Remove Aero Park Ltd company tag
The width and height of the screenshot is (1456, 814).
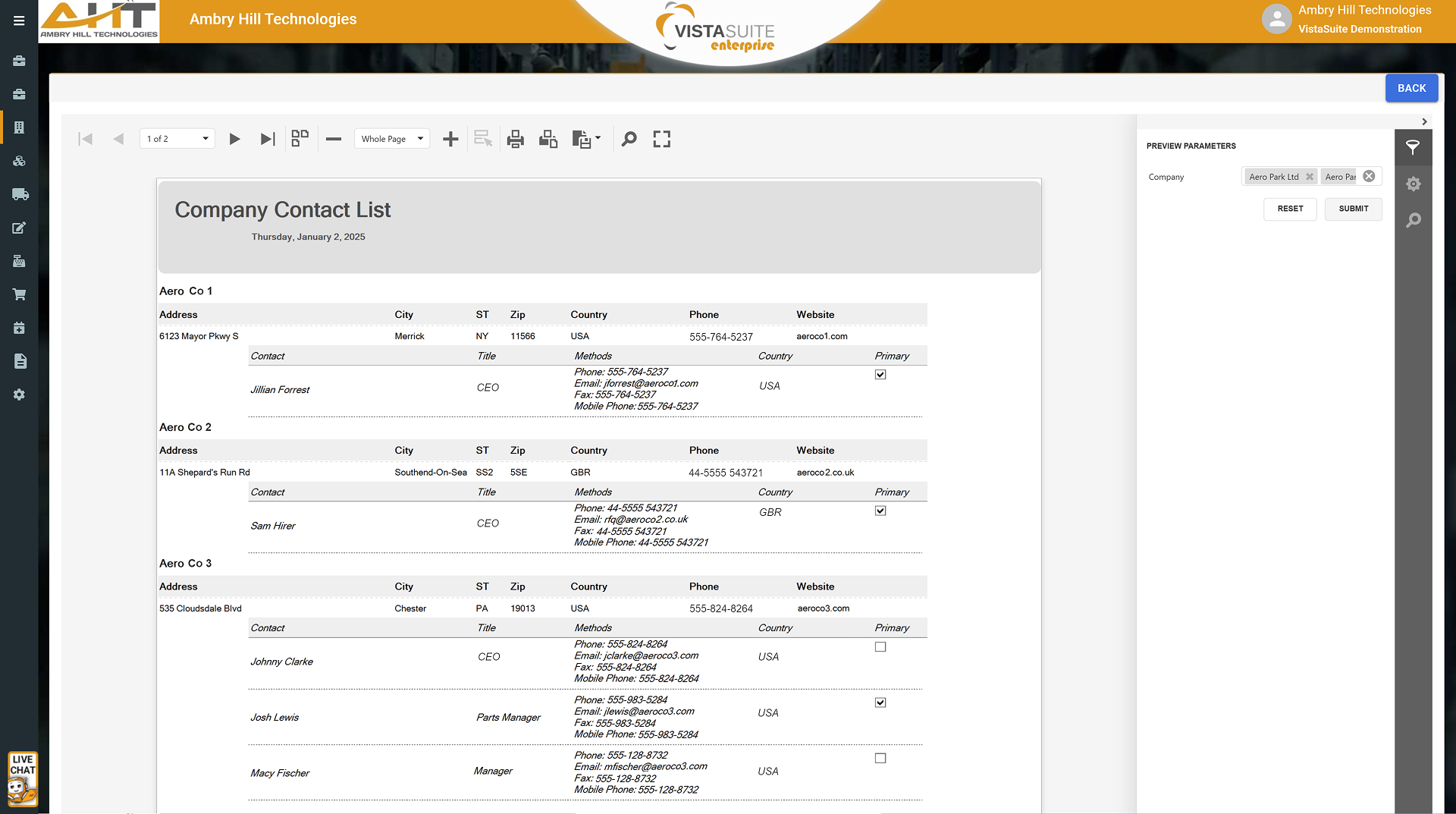pos(1310,177)
